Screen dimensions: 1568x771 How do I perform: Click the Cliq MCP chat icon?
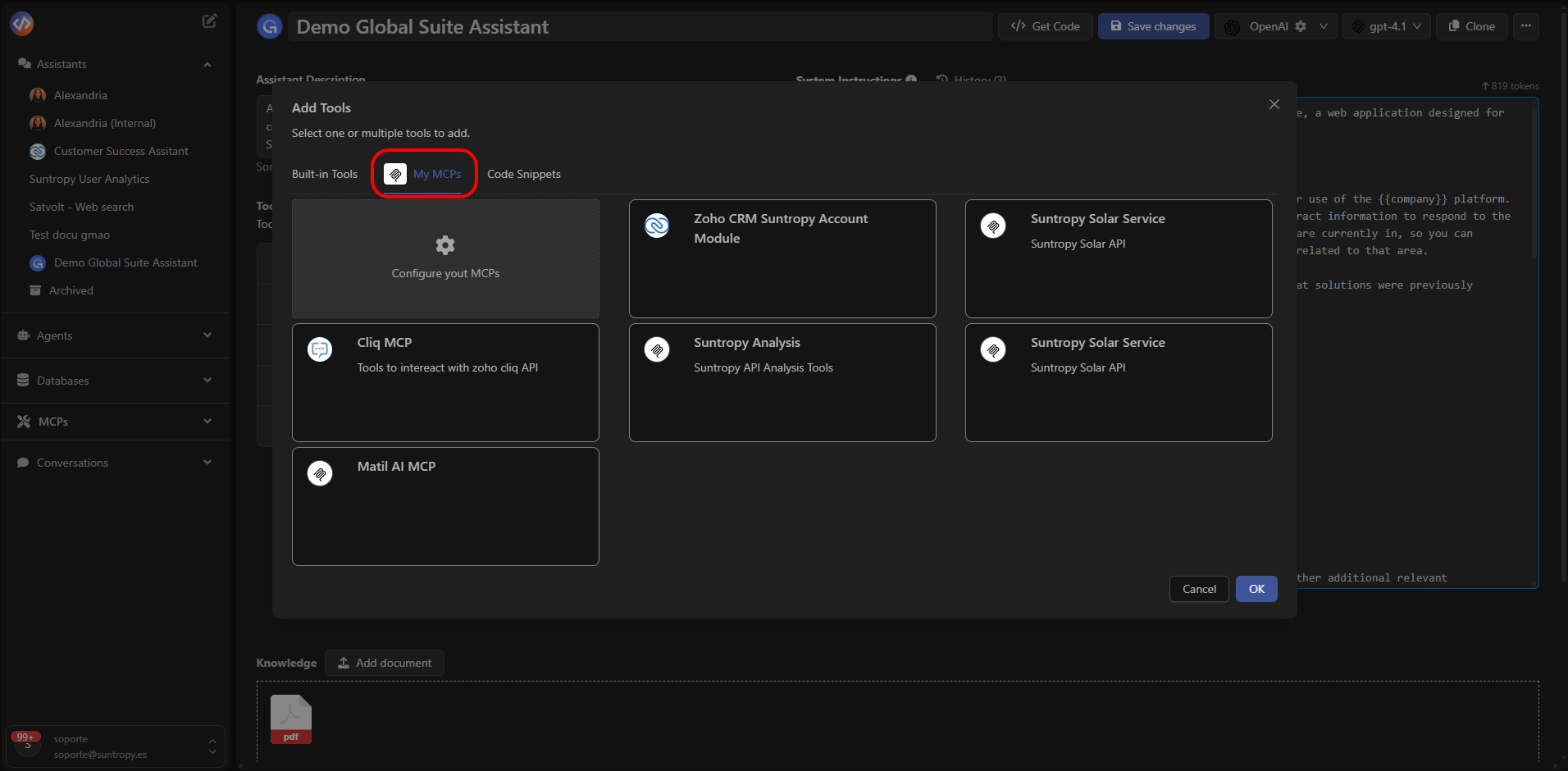pyautogui.click(x=320, y=349)
